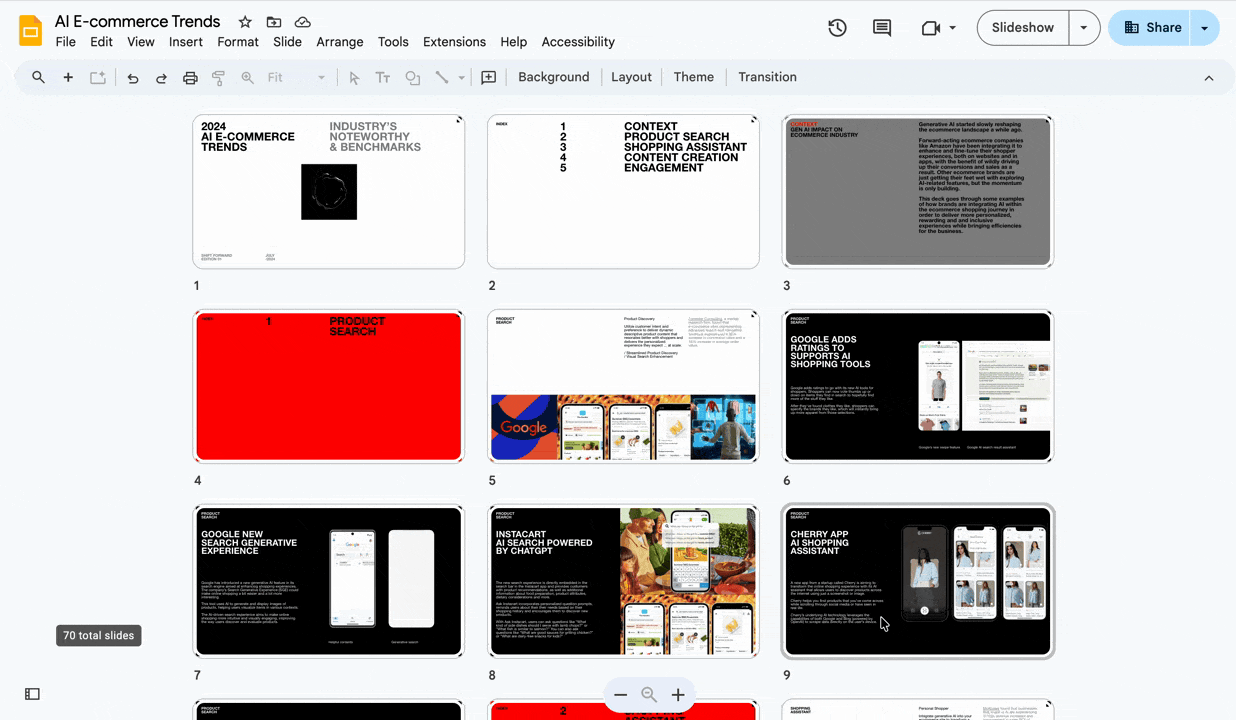Image resolution: width=1236 pixels, height=720 pixels.
Task: Add a comment from the toolbar
Action: click(x=488, y=77)
